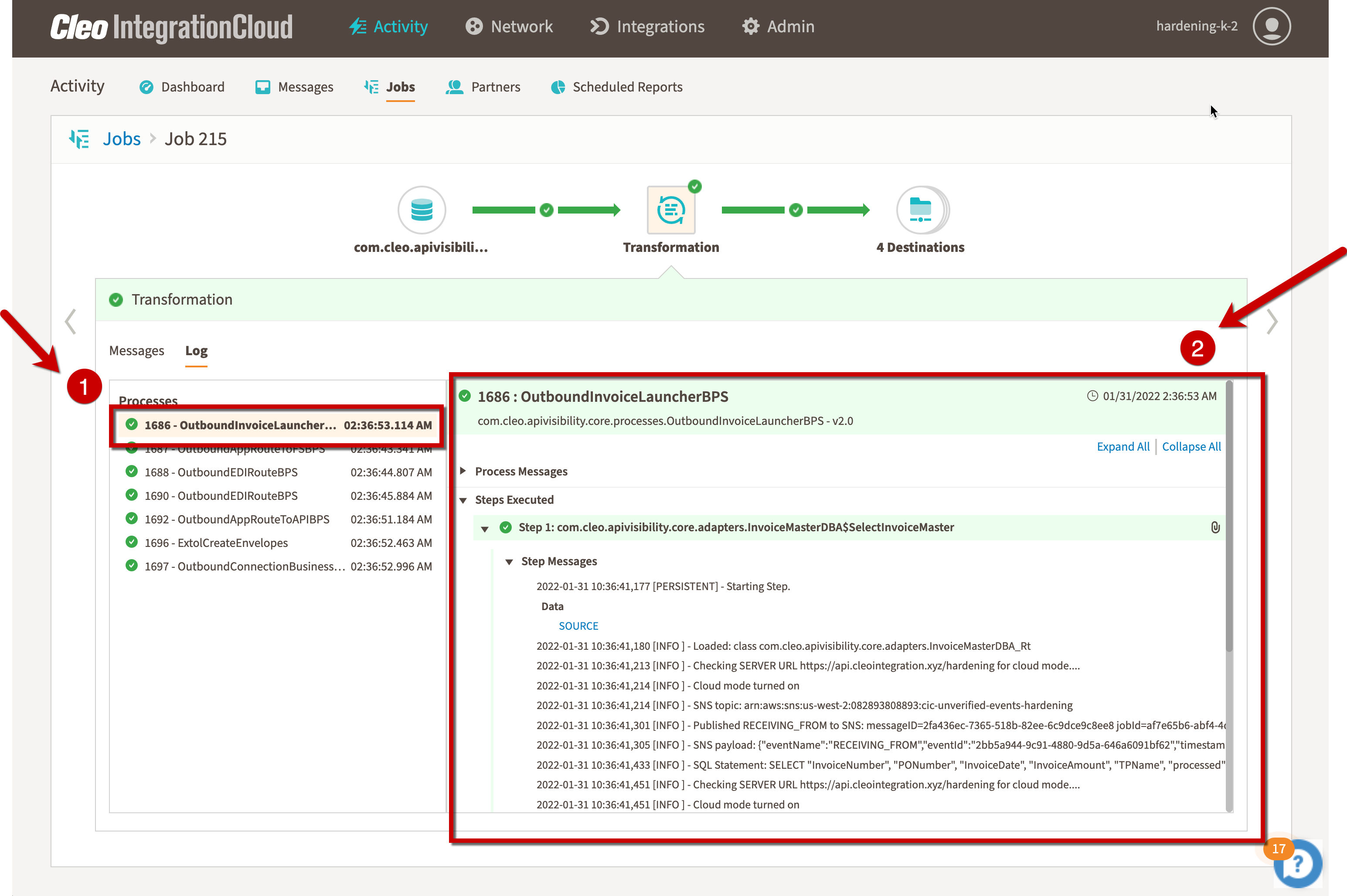Open the Integrations menu

point(647,26)
